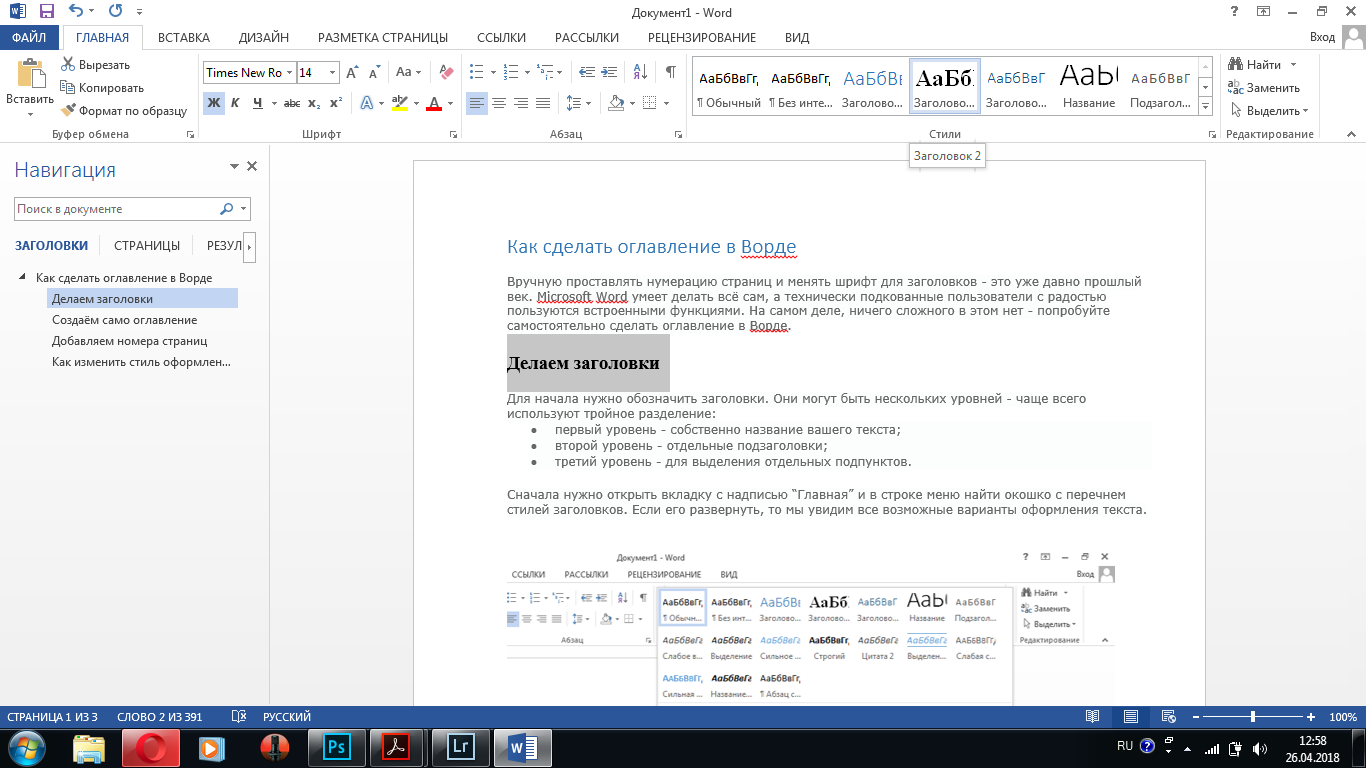
Task: Center align the paragraph text
Action: 498,103
